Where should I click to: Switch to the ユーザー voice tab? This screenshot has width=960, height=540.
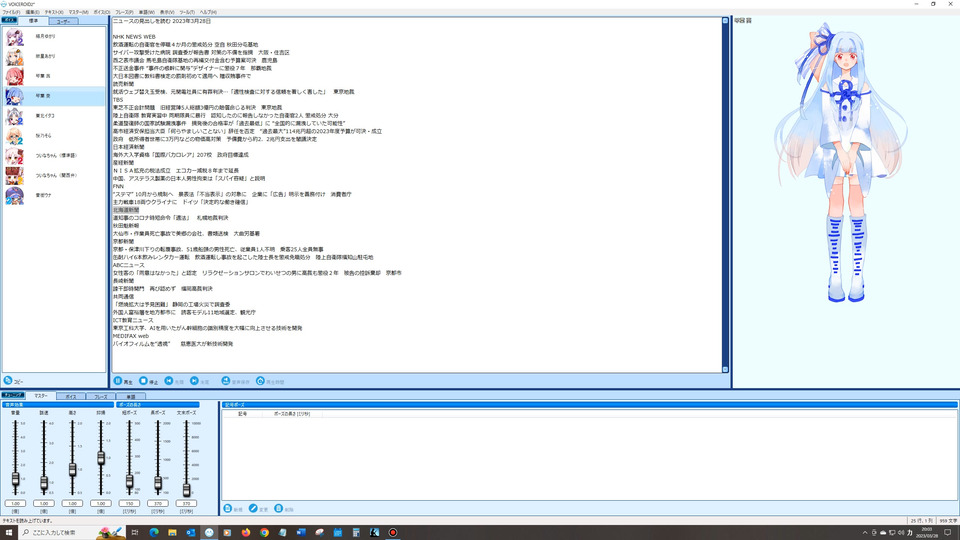pyautogui.click(x=63, y=21)
